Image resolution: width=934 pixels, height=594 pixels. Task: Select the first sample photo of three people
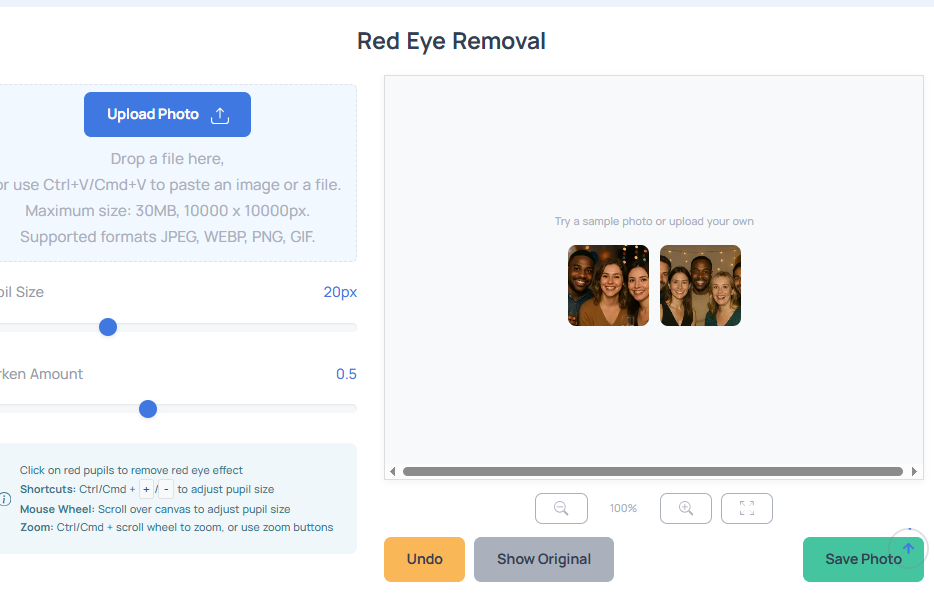pos(608,285)
